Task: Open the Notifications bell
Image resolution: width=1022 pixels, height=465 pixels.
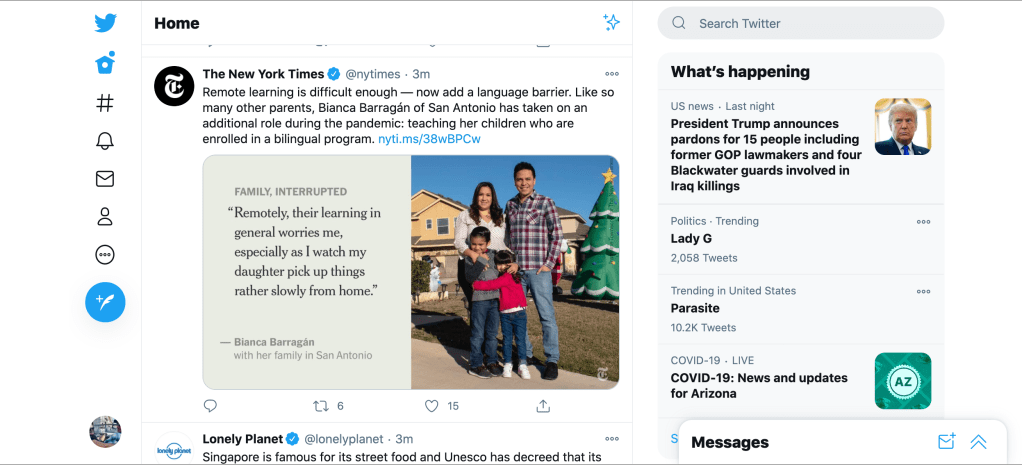Action: click(105, 141)
